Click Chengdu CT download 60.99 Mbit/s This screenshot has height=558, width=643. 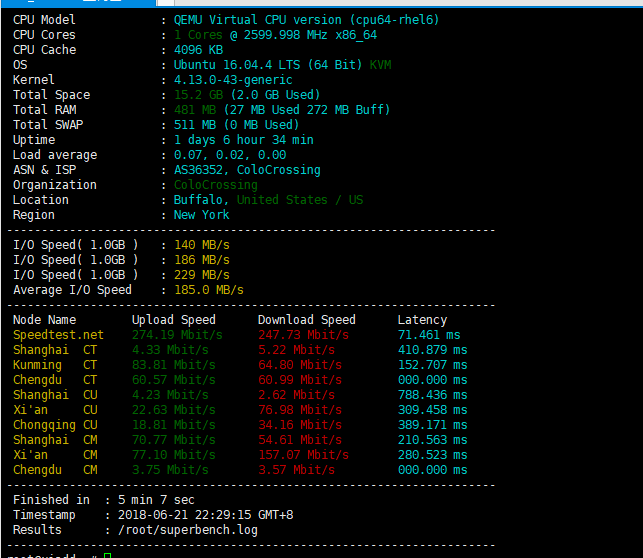pos(300,380)
